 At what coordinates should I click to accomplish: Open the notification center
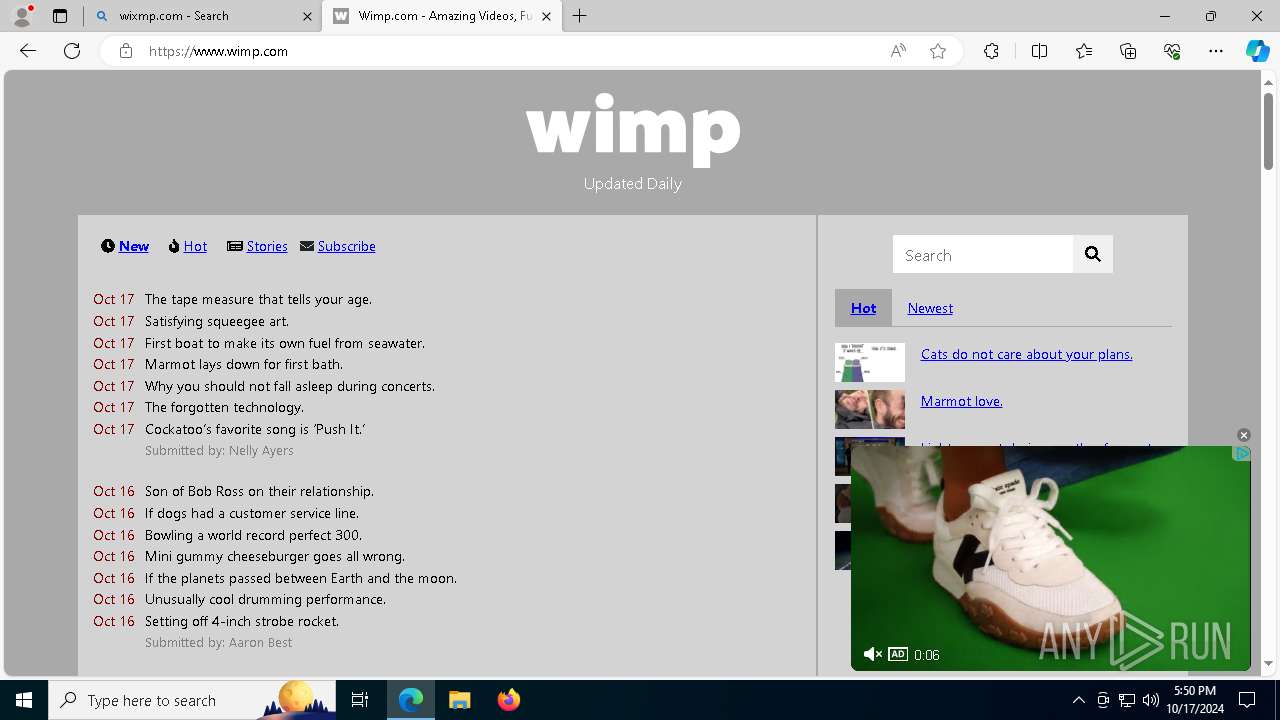click(x=1247, y=700)
